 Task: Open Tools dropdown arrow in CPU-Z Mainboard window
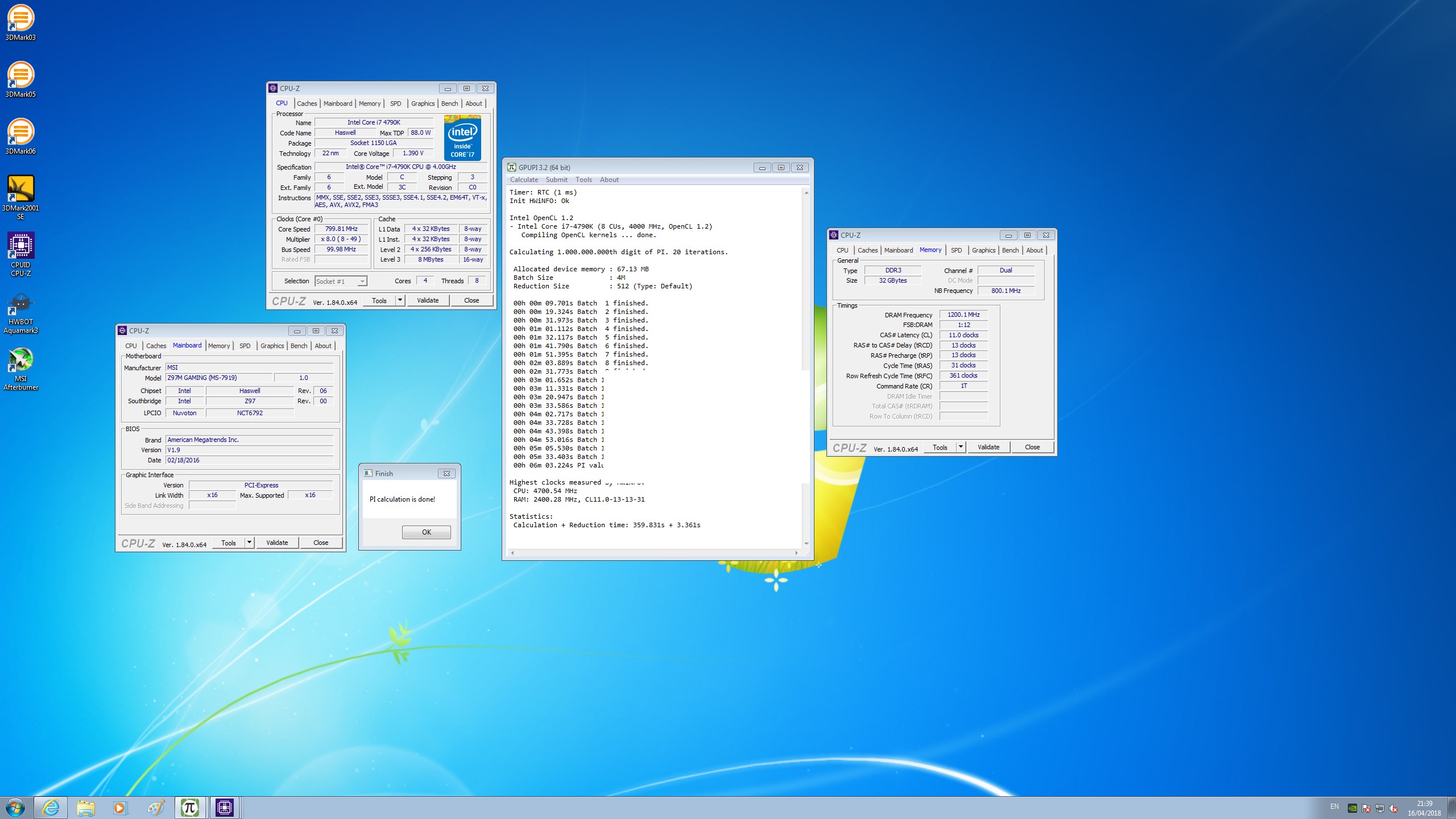coord(249,543)
